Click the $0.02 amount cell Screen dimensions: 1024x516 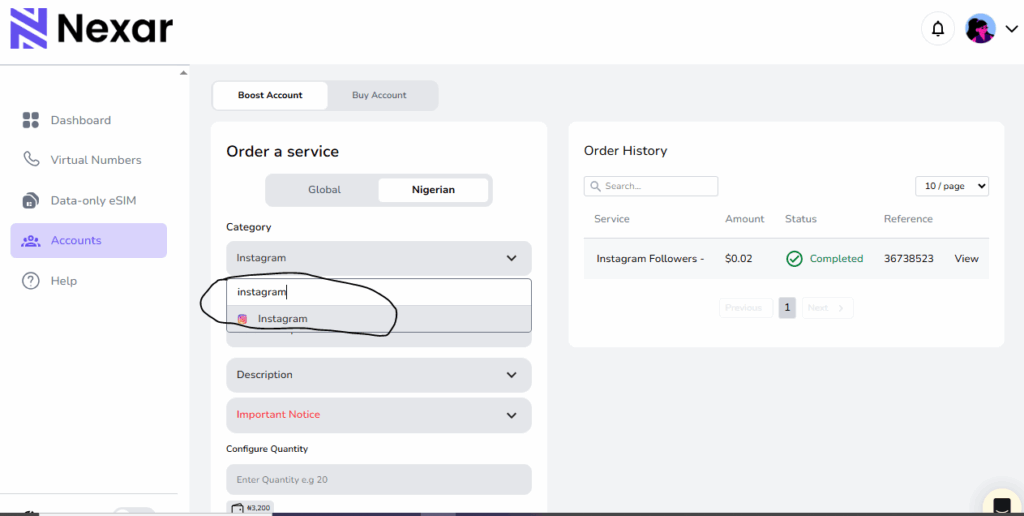click(x=739, y=259)
